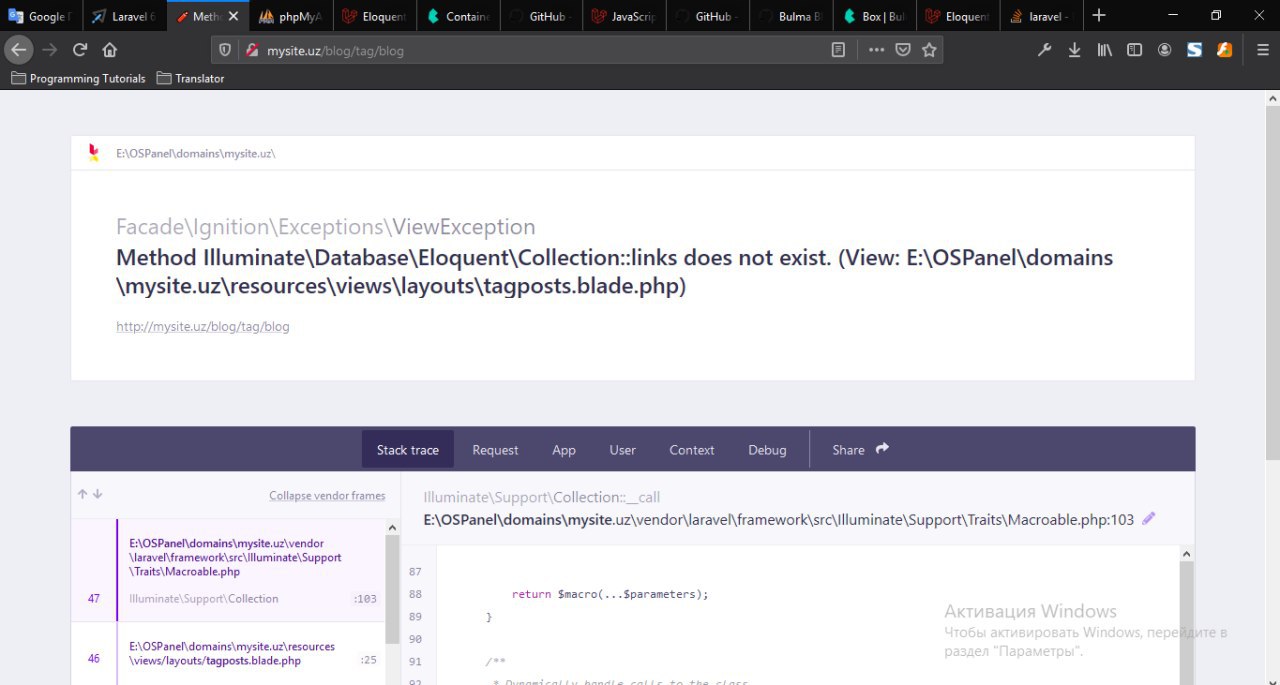The width and height of the screenshot is (1280, 685).
Task: Click the pencil edit icon beside Macroable.php:103
Action: [1149, 518]
